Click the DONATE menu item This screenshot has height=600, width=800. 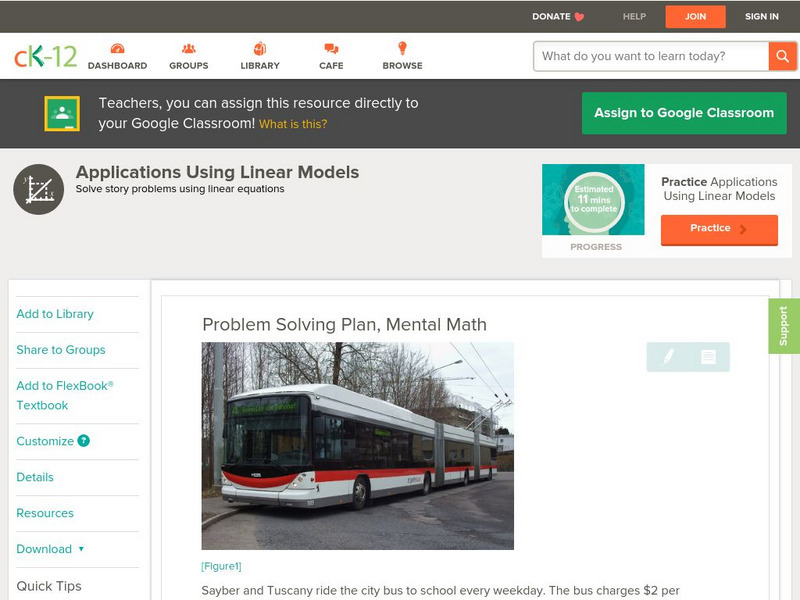click(x=551, y=16)
